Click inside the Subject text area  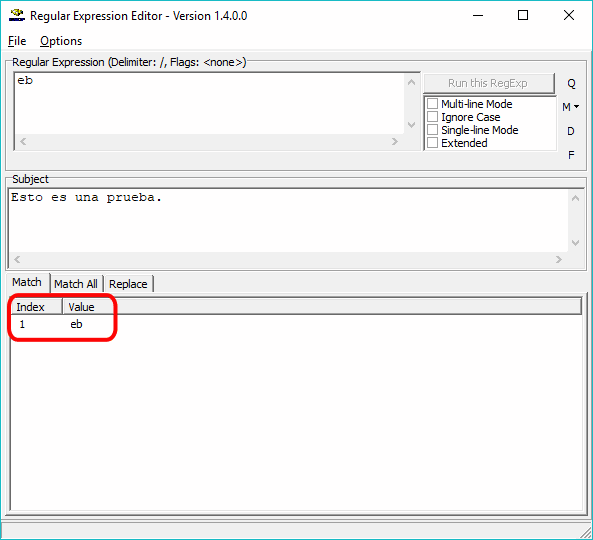tap(288, 221)
